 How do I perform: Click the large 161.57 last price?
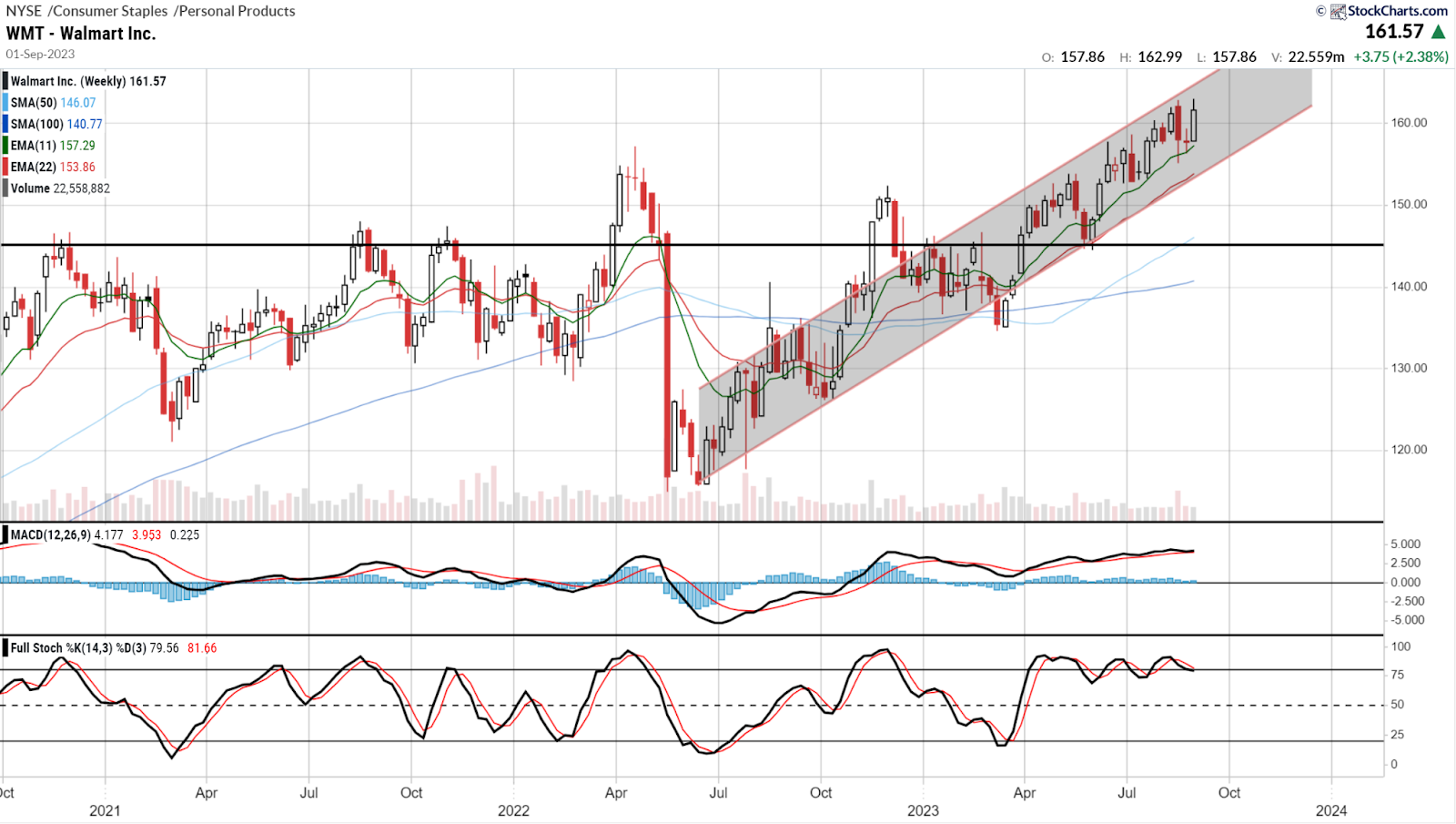(x=1394, y=32)
